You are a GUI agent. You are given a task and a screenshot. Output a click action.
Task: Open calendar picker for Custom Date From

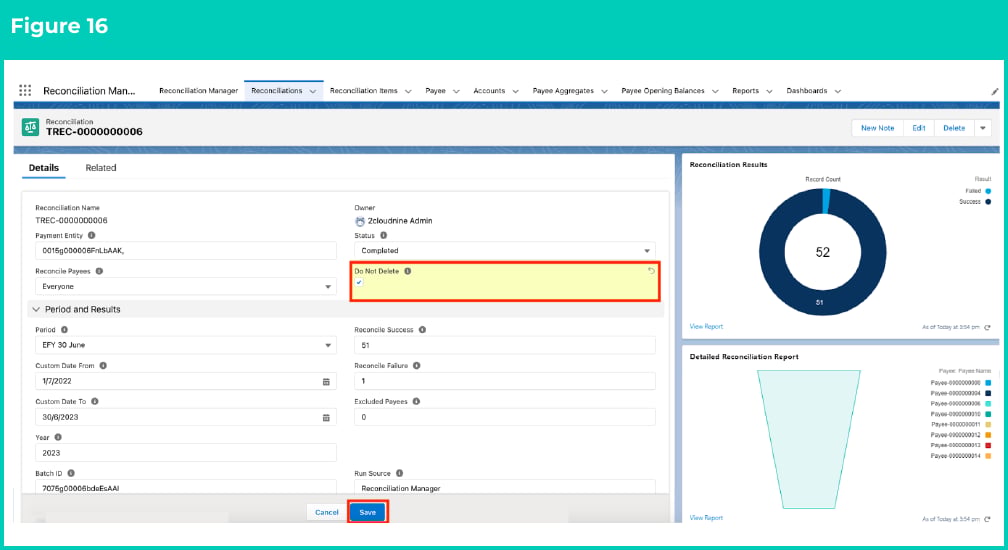(326, 382)
